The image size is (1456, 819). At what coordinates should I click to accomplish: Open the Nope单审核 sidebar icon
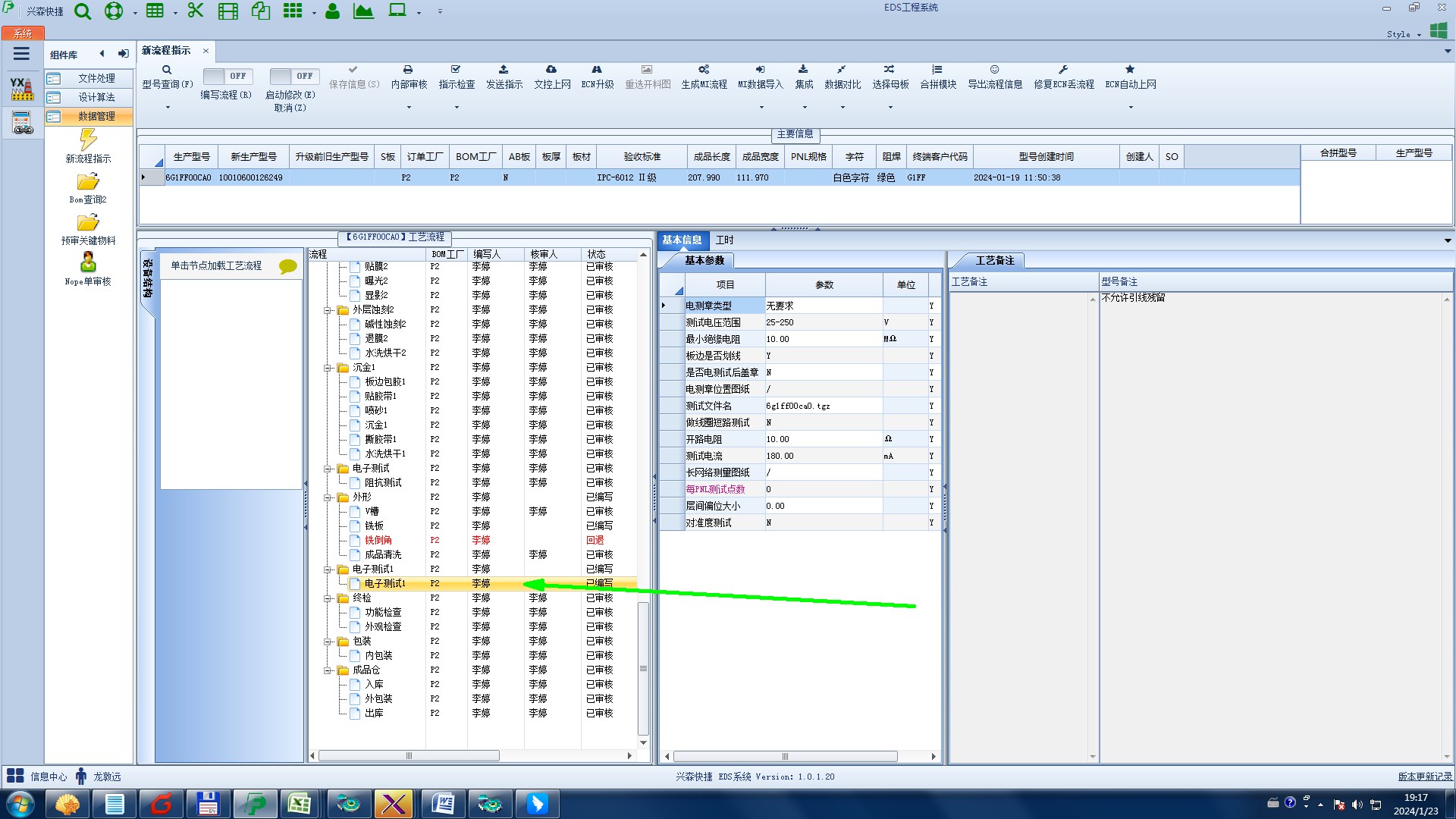click(88, 263)
